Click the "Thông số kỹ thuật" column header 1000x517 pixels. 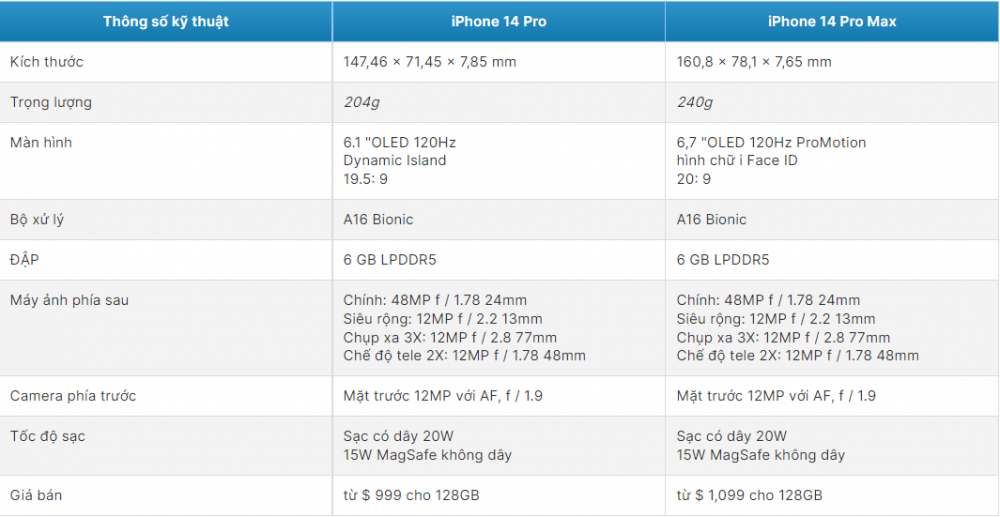tap(166, 21)
